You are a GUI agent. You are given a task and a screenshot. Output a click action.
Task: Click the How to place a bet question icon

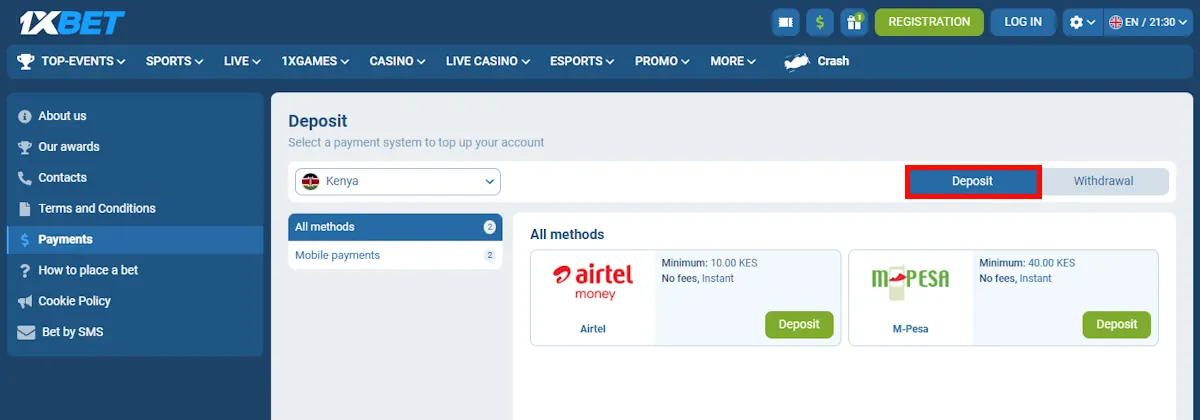(25, 271)
